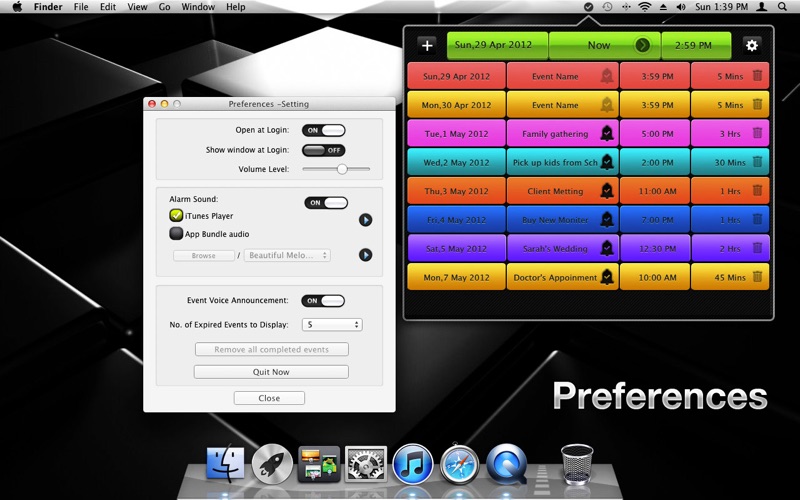
Task: Open Launchpad from the Dock
Action: [x=272, y=464]
